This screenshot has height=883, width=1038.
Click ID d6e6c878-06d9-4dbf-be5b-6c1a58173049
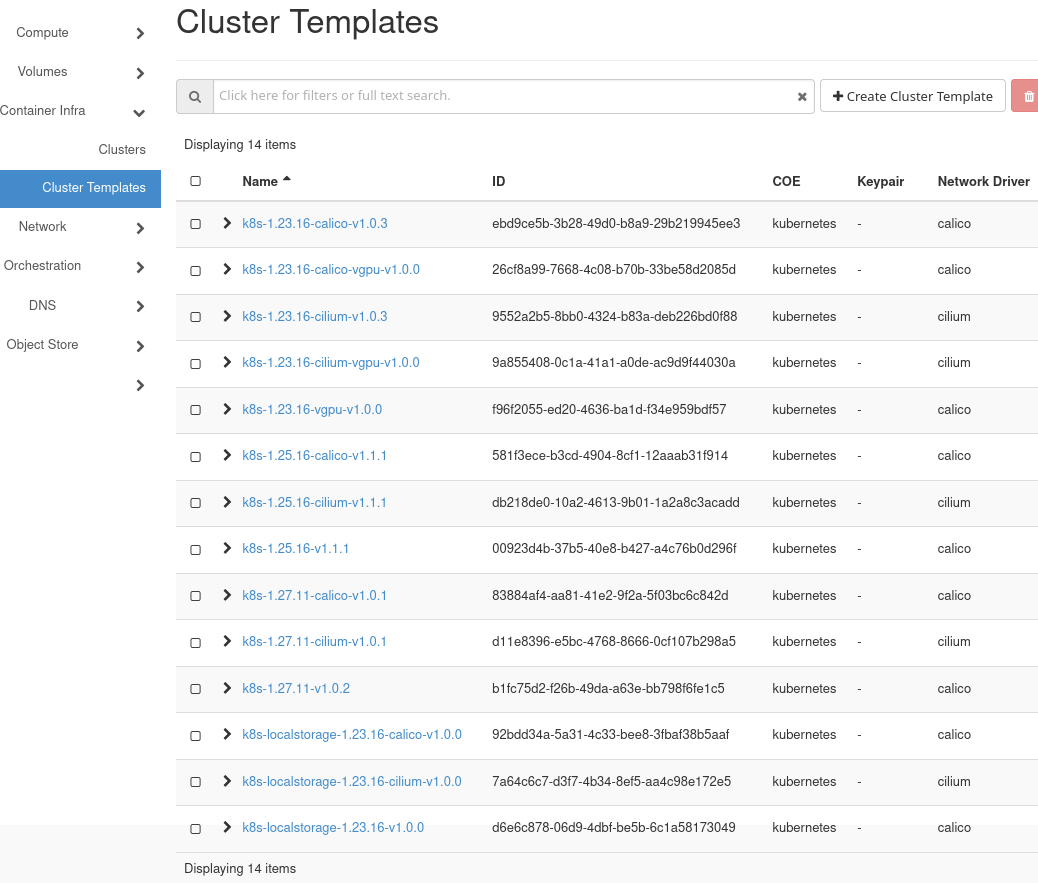click(x=613, y=827)
